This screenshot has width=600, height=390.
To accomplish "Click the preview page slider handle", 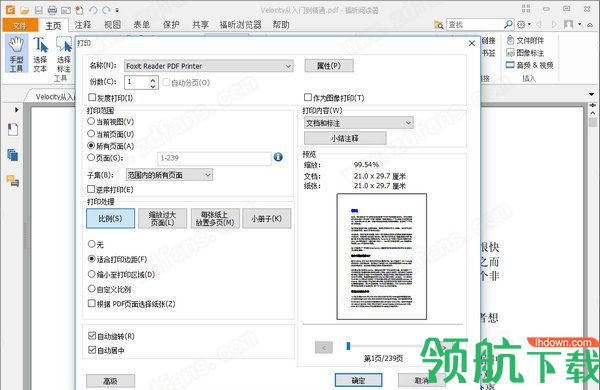I will (348, 346).
